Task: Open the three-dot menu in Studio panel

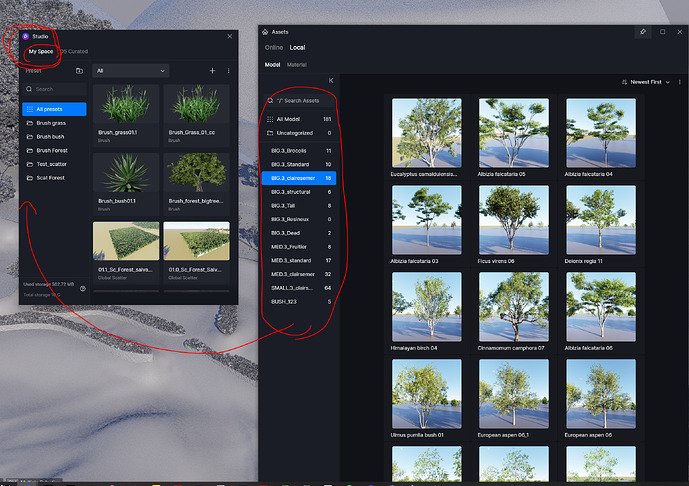Action: pyautogui.click(x=228, y=71)
